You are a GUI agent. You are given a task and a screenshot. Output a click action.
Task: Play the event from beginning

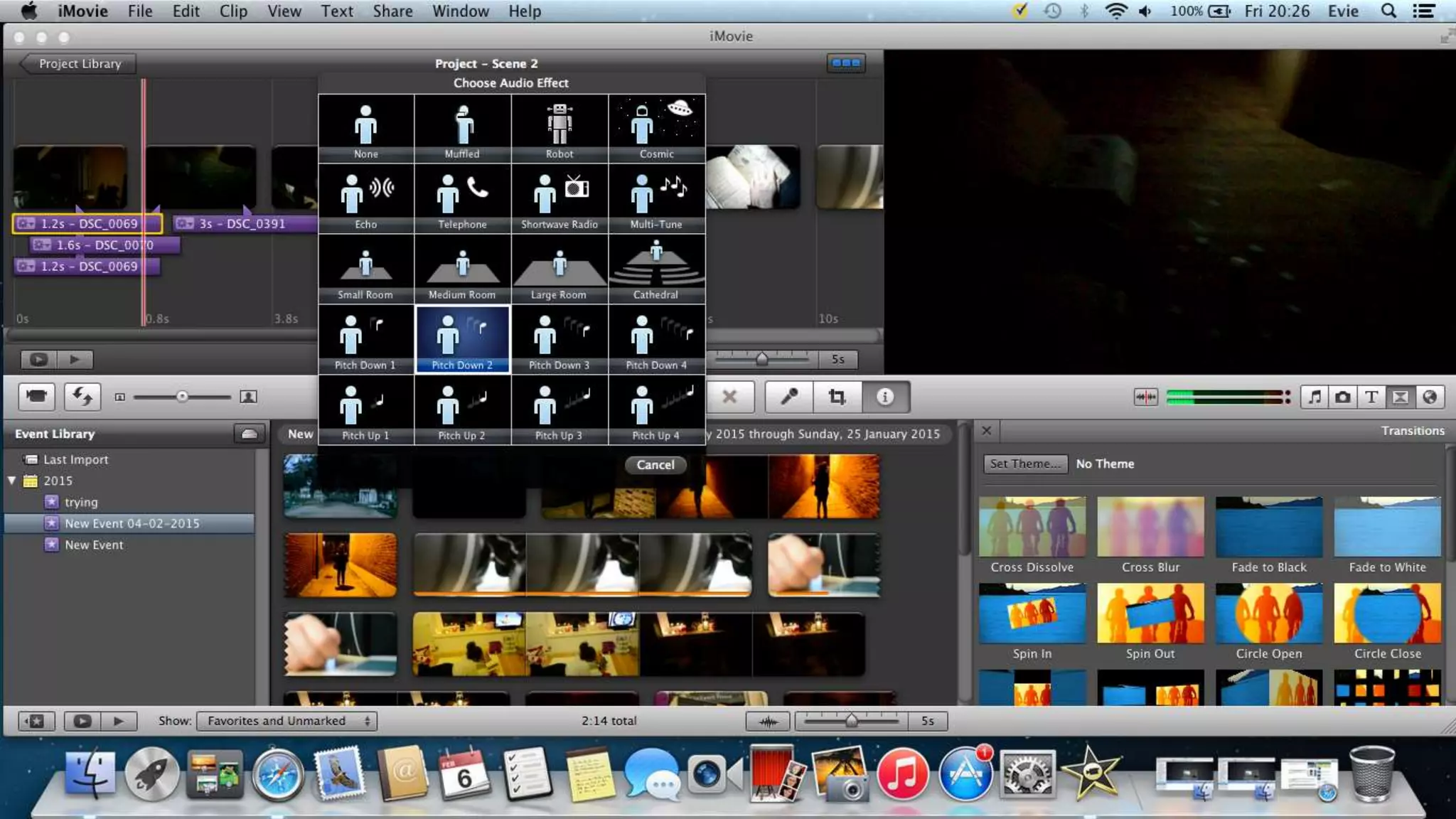pyautogui.click(x=118, y=721)
